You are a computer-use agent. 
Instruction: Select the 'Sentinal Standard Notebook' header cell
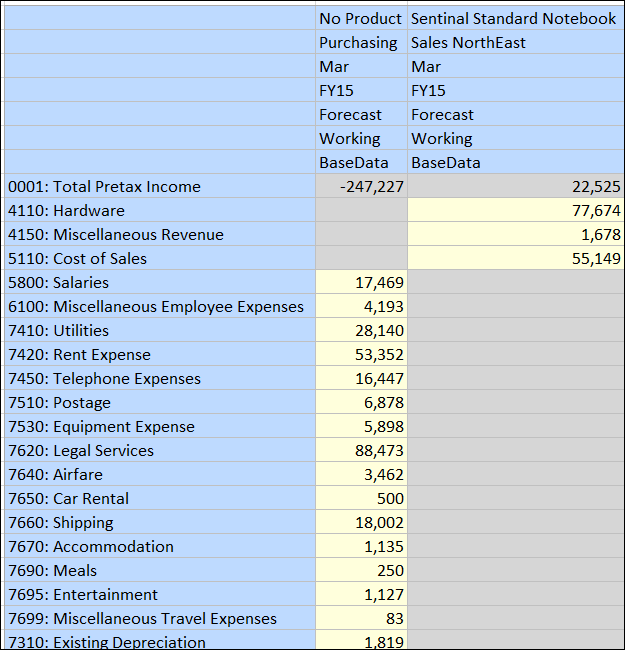(x=516, y=18)
